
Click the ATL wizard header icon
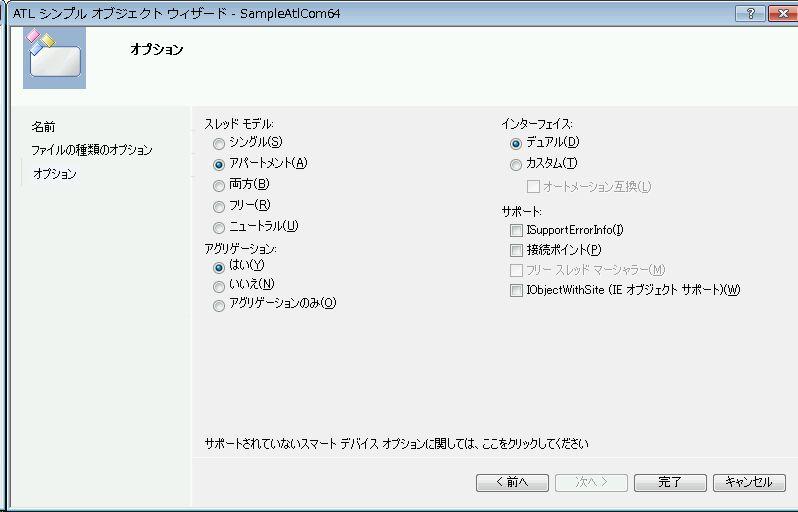[x=53, y=55]
